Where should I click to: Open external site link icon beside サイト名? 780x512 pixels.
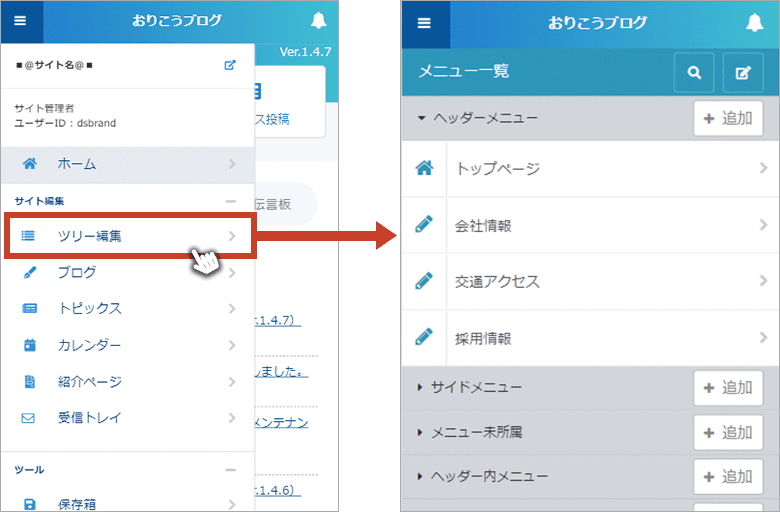(230, 65)
